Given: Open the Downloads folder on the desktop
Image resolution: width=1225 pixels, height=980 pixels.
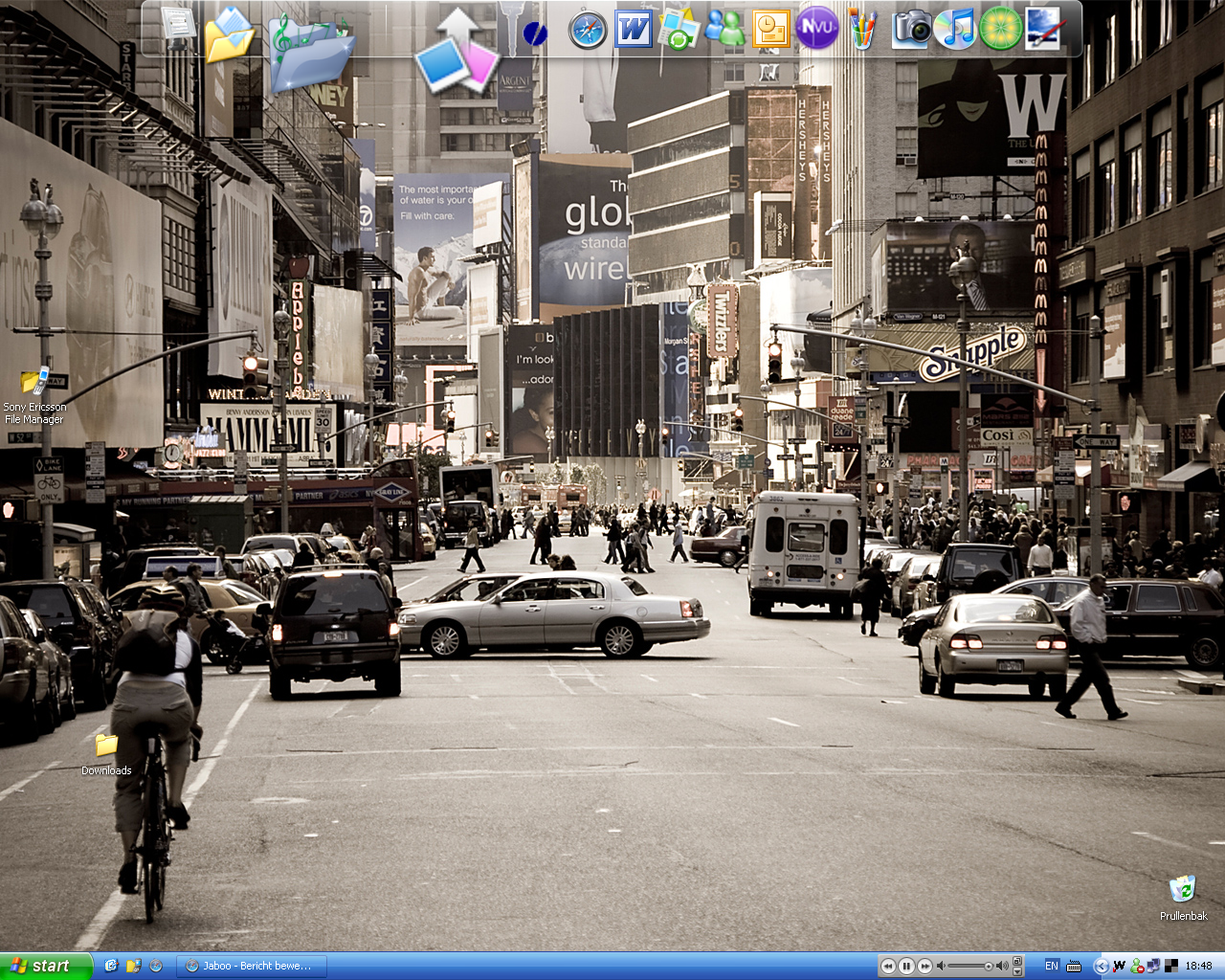Looking at the screenshot, I should pos(106,746).
